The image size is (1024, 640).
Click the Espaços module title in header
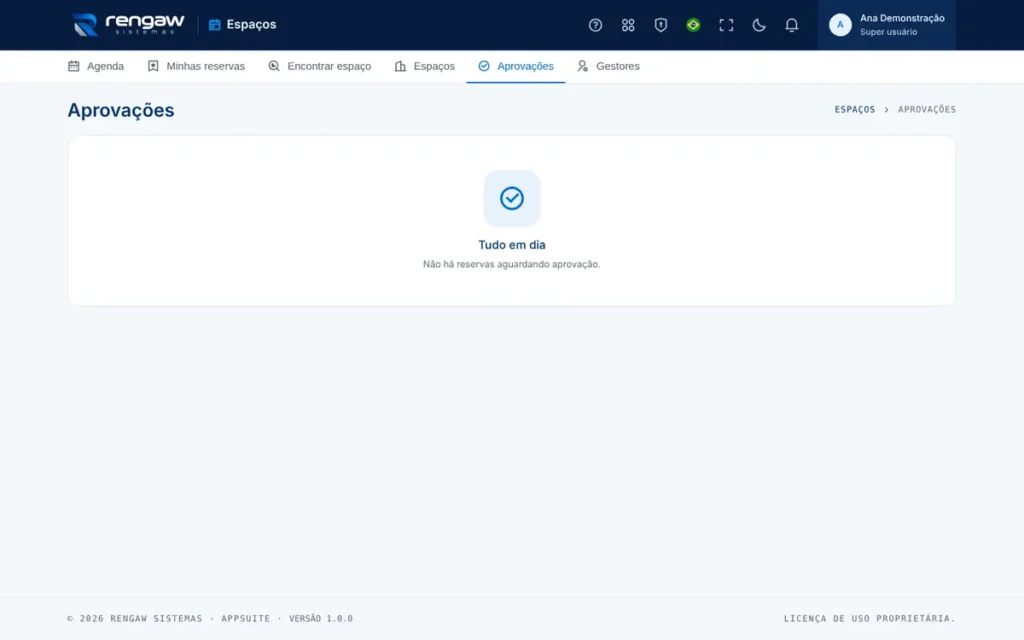[x=242, y=25]
